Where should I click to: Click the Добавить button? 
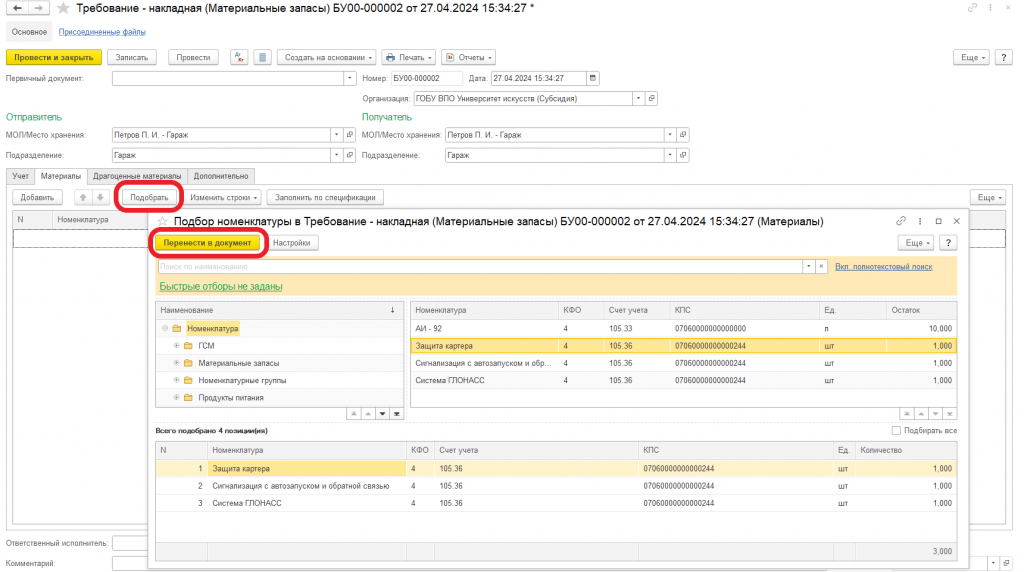37,197
